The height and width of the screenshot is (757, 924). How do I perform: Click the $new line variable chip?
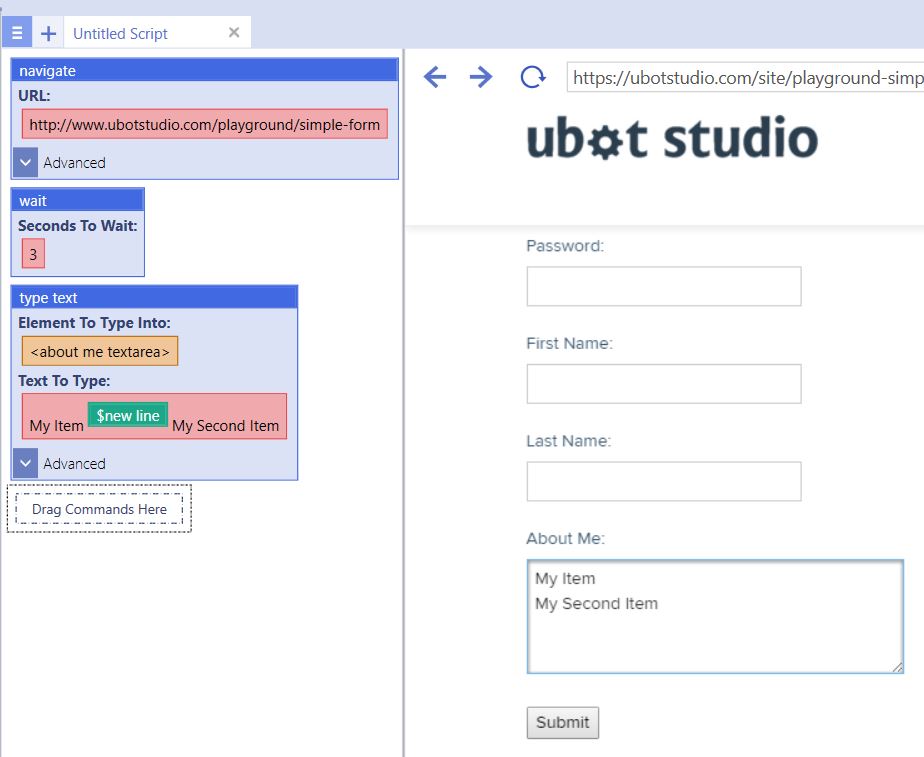128,415
